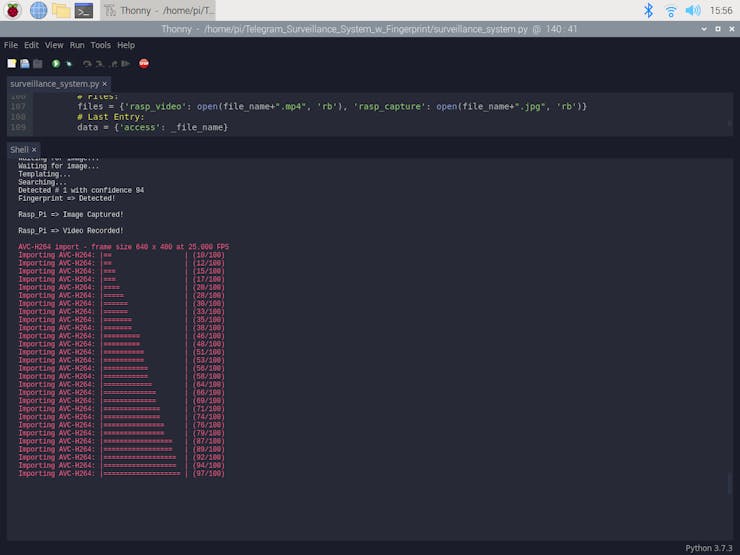
Task: Click the Step into debug icon
Action: coord(100,63)
